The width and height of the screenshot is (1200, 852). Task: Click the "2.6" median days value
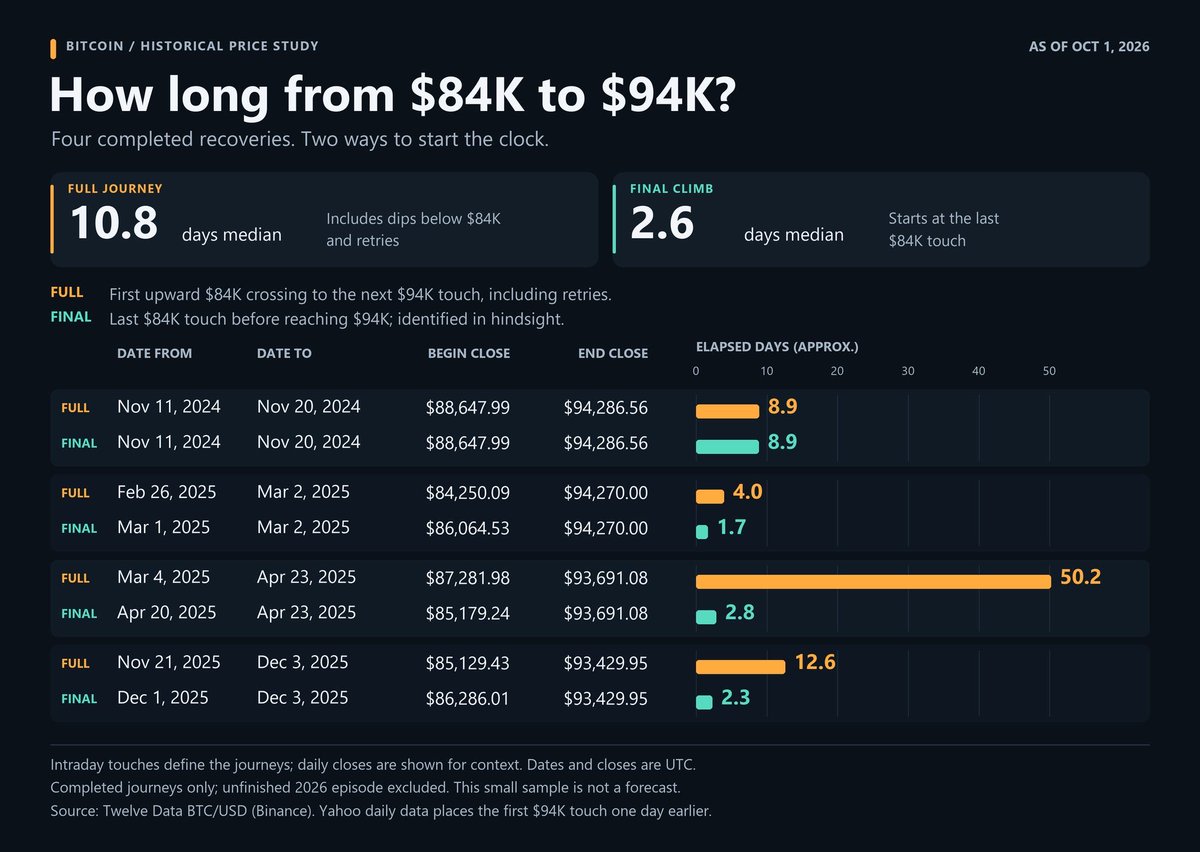(662, 223)
